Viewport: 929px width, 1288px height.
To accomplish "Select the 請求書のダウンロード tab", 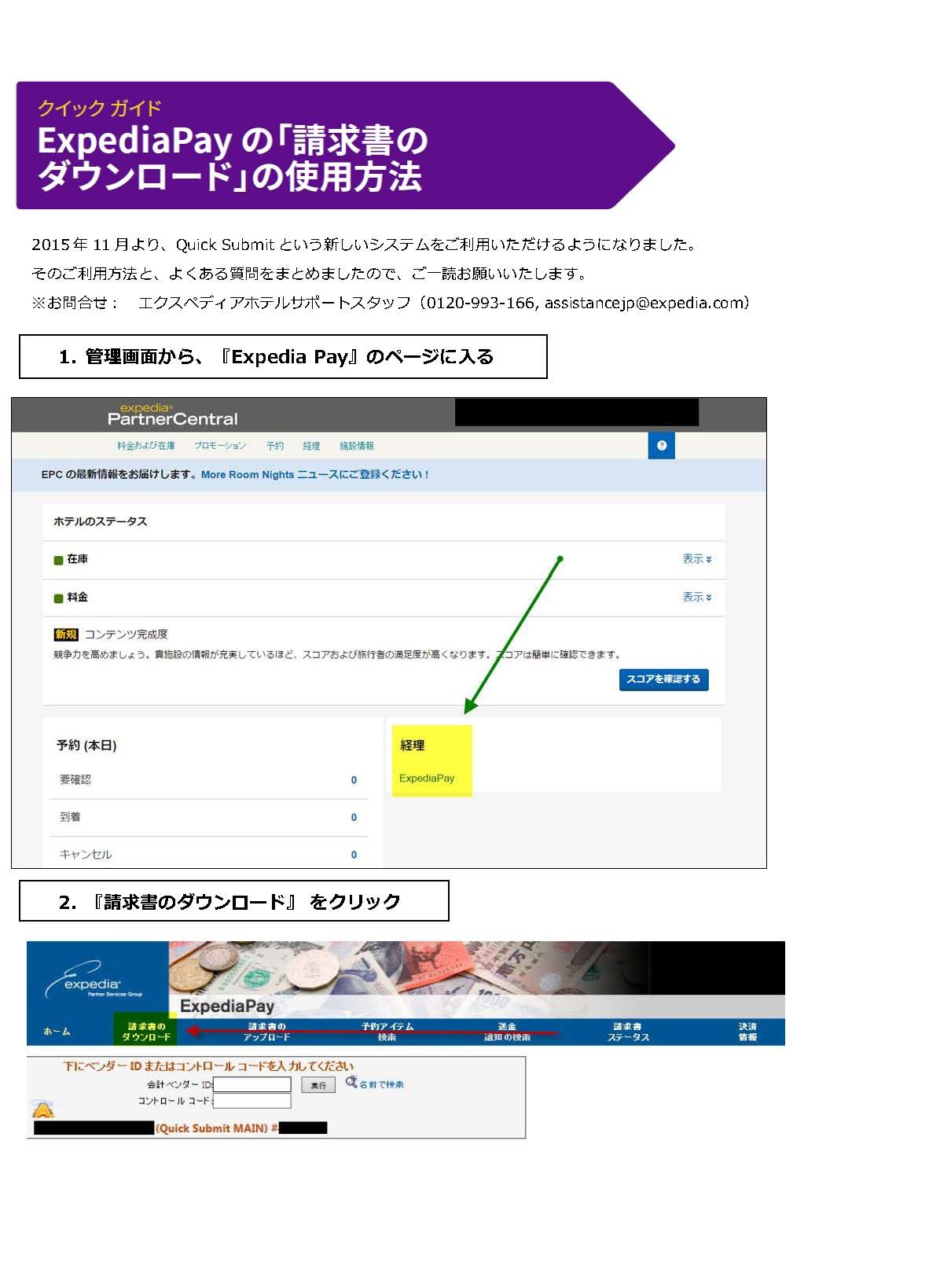I will [146, 1032].
